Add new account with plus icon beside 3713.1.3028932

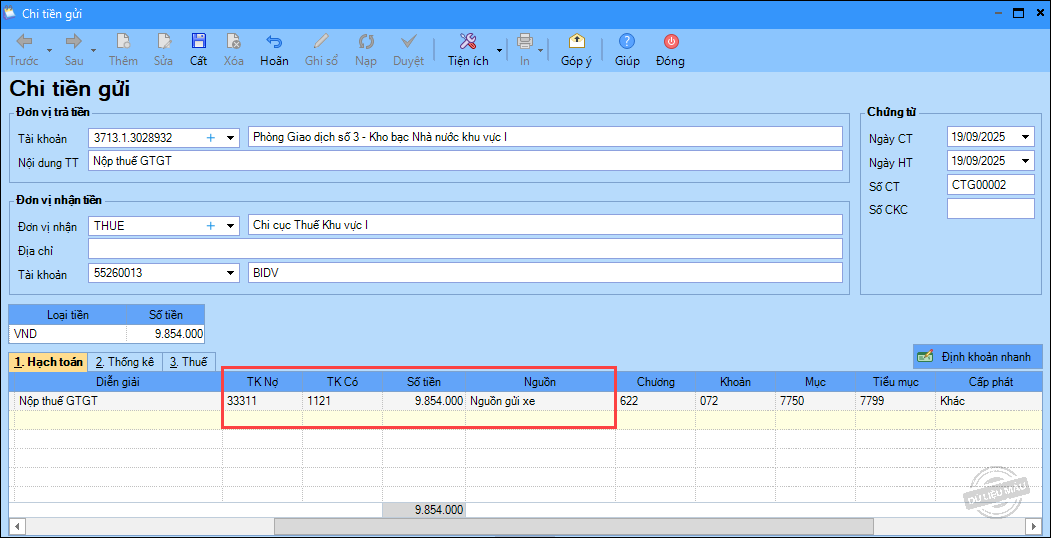coord(211,137)
